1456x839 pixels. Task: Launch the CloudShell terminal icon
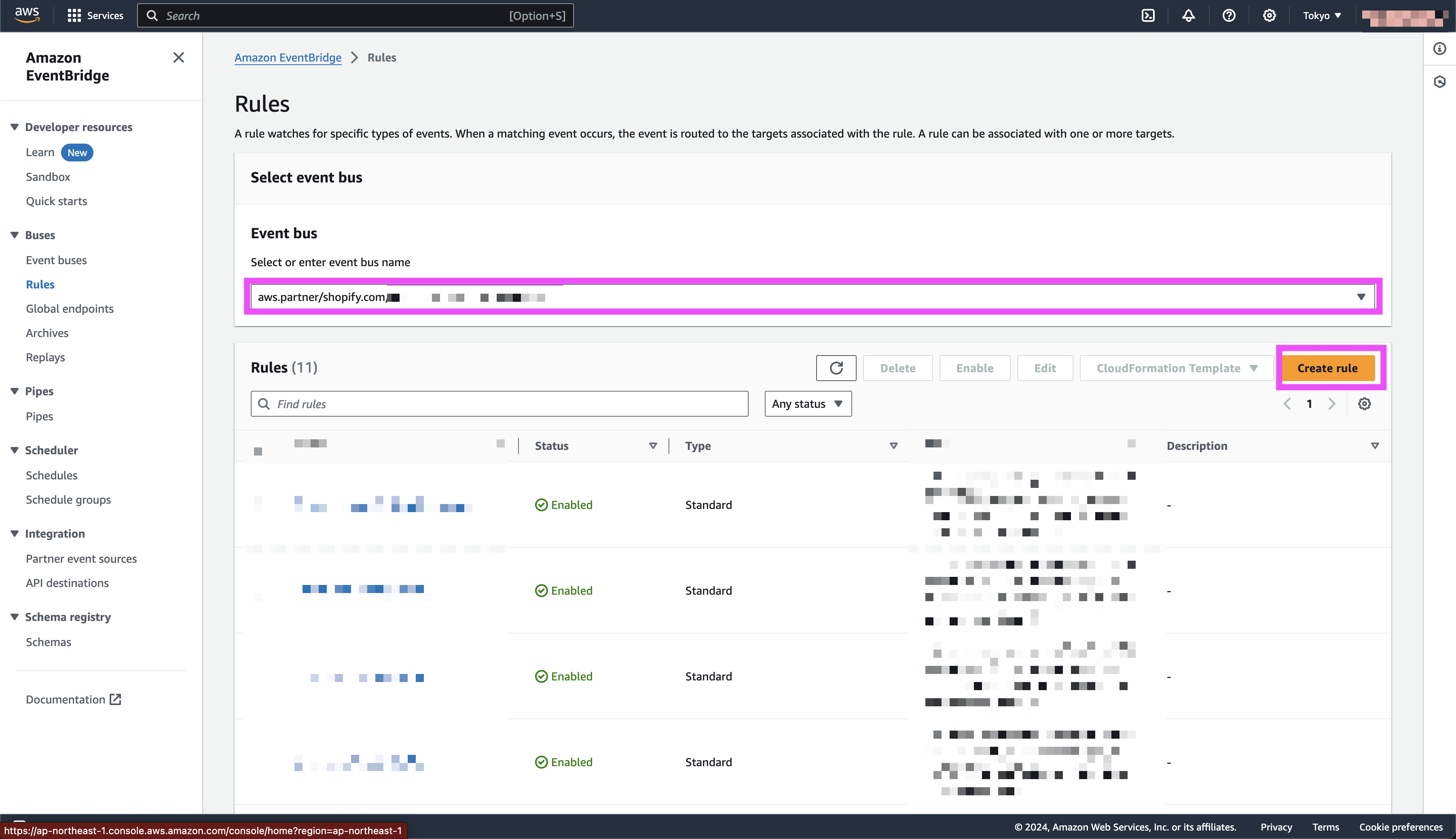1148,15
